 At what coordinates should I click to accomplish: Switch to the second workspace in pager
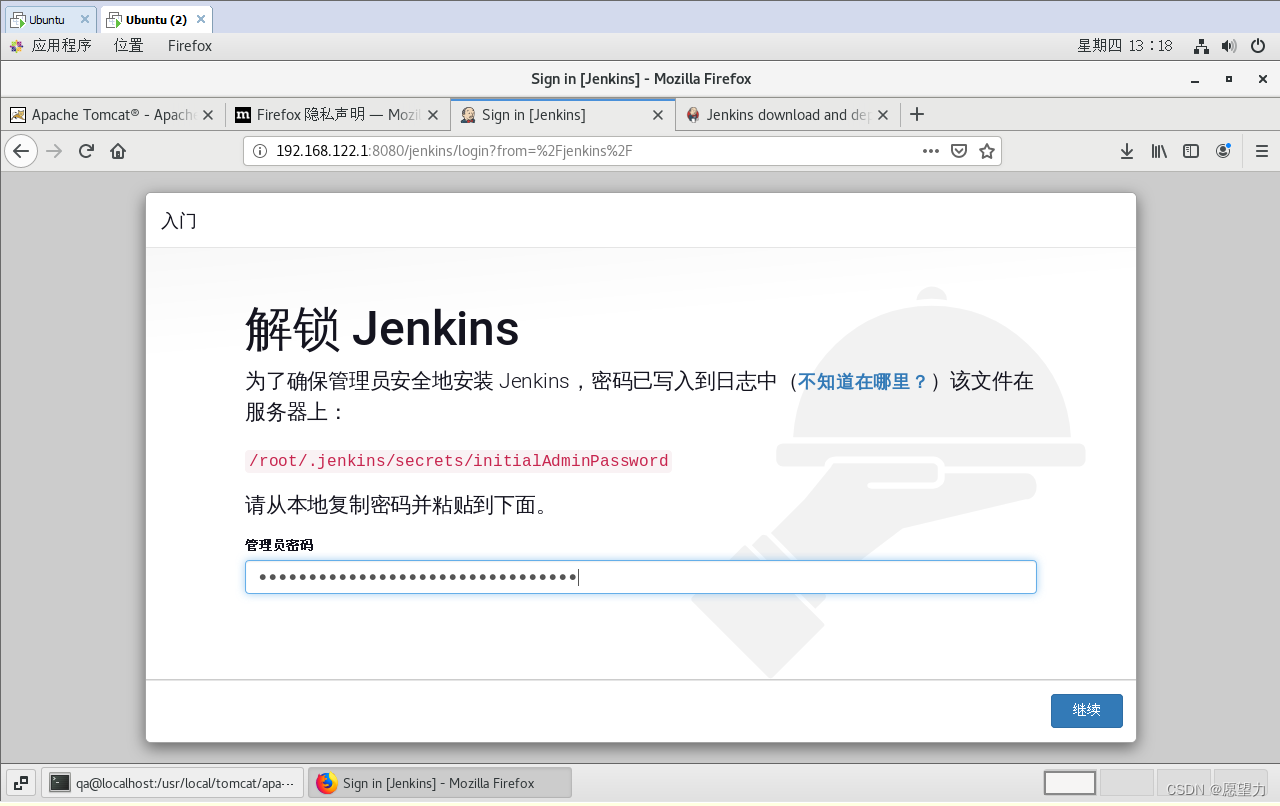coord(1126,783)
